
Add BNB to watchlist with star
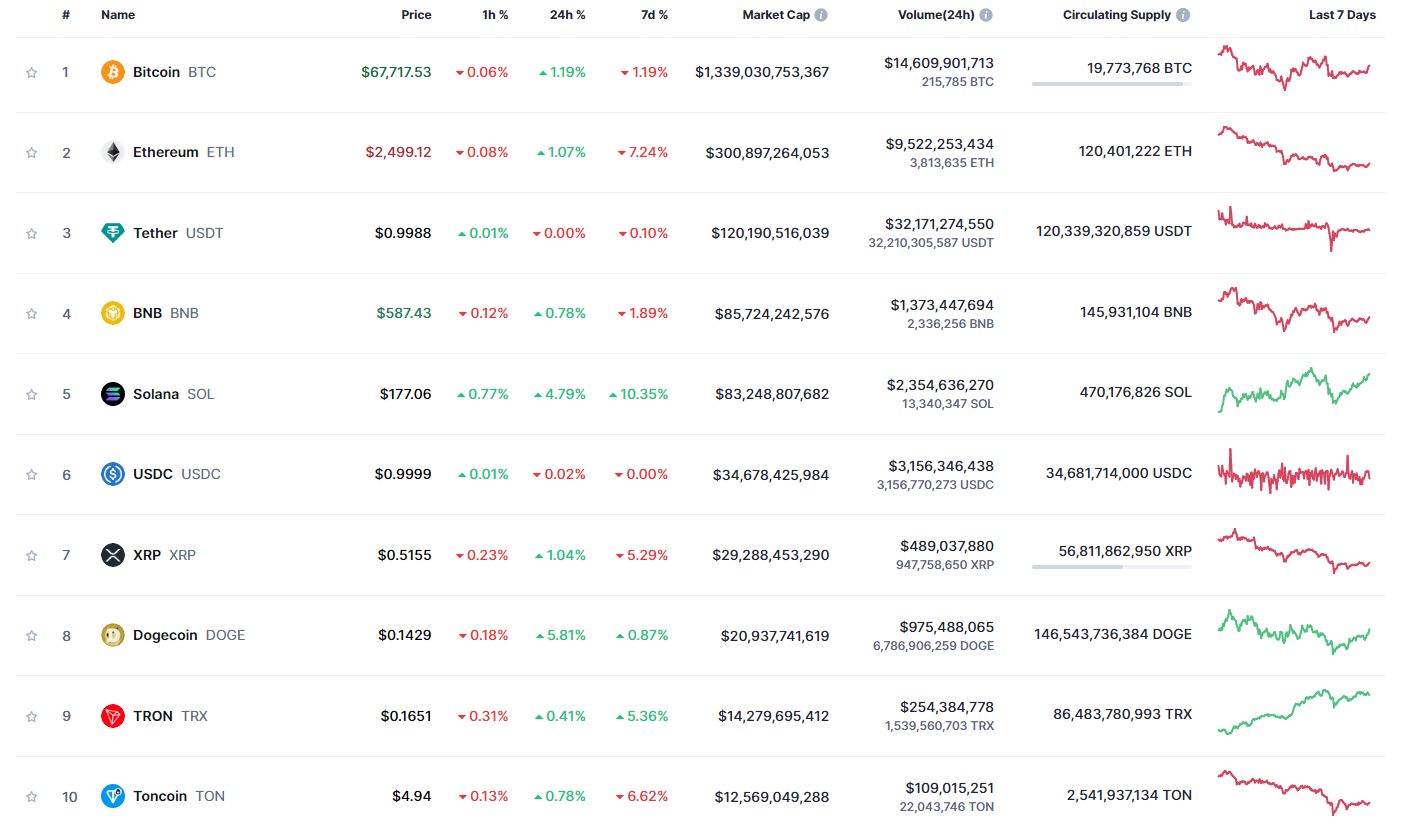32,313
